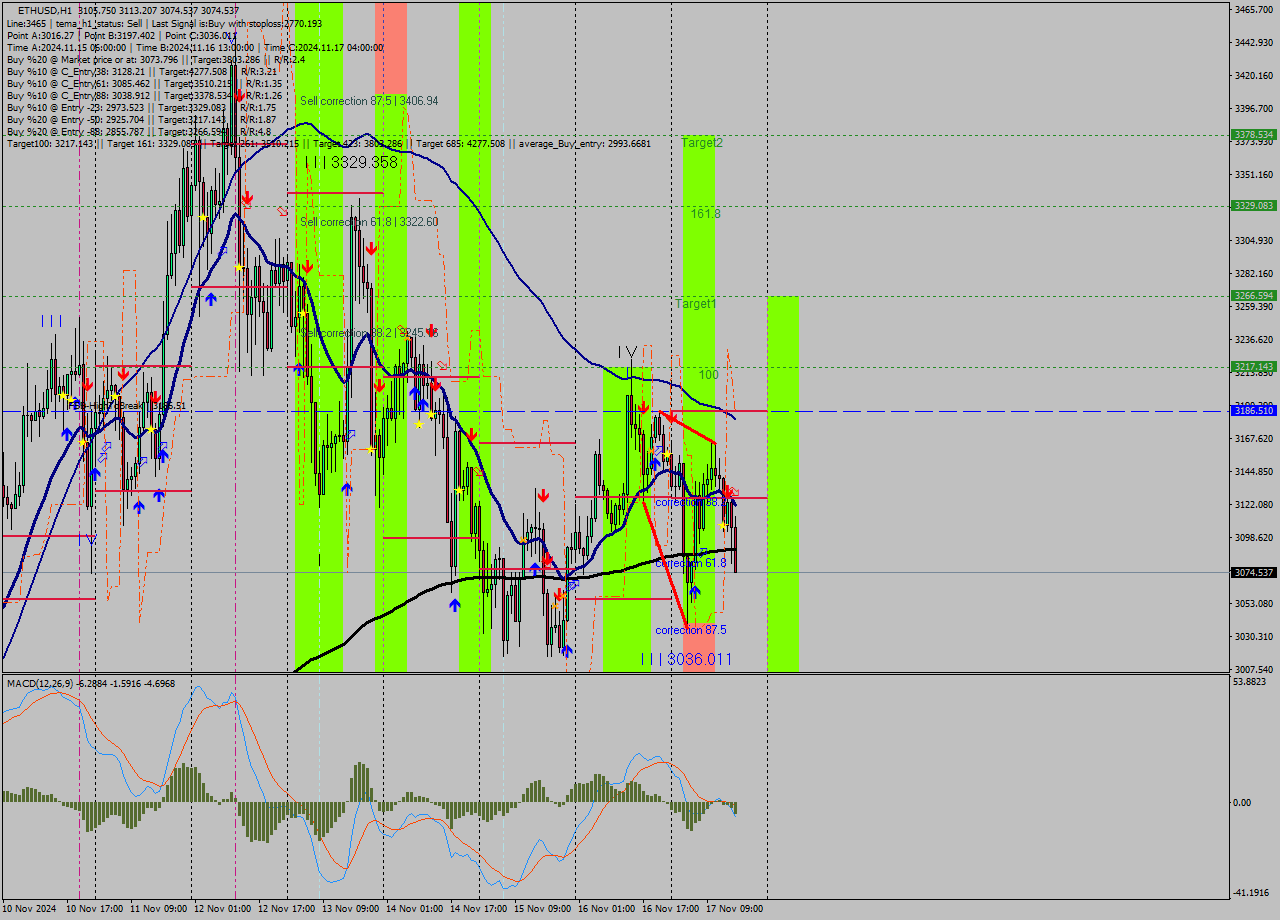Click the '14 Nov 01:00' date on time axis
Viewport: 1280px width, 920px height.
coord(415,909)
